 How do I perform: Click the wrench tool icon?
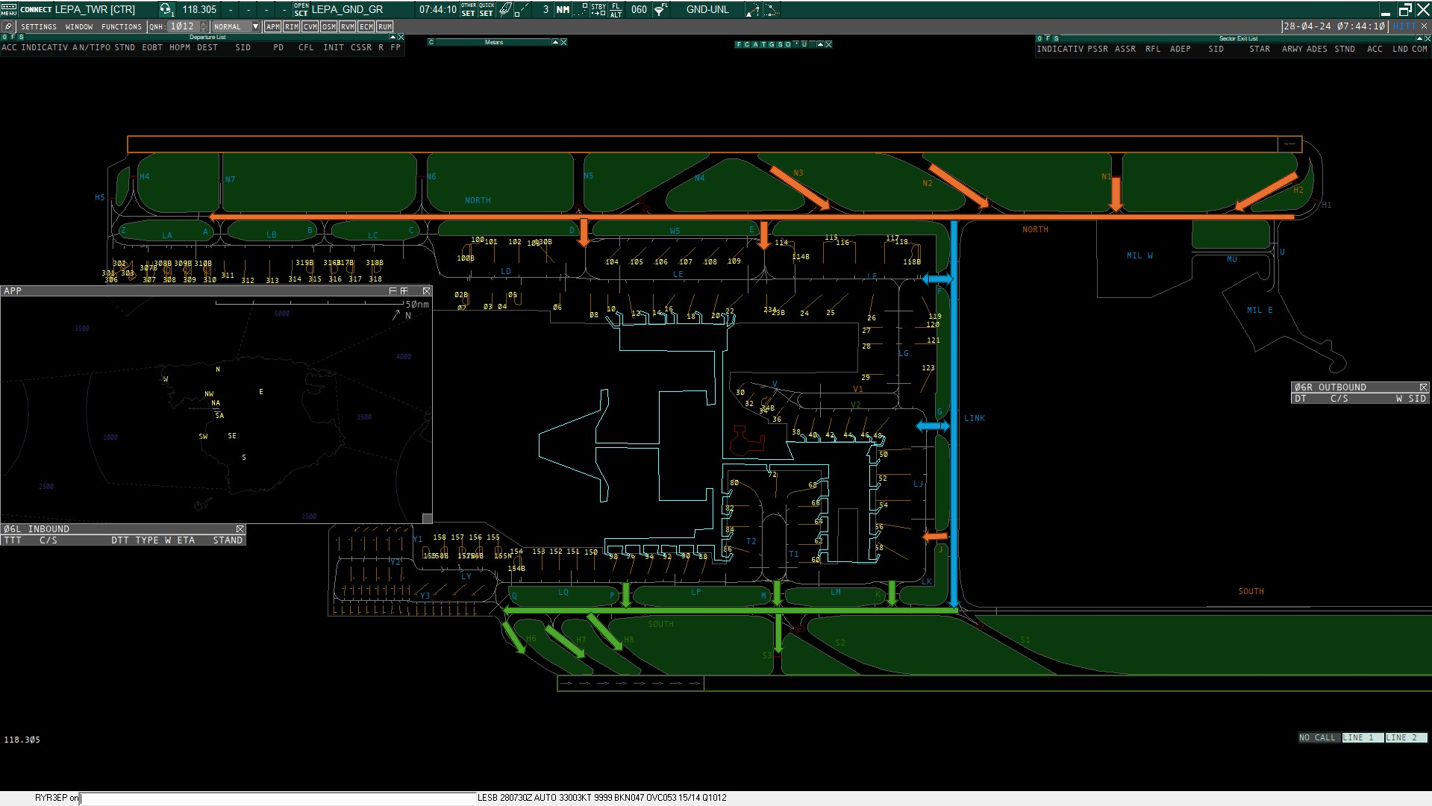click(x=8, y=27)
